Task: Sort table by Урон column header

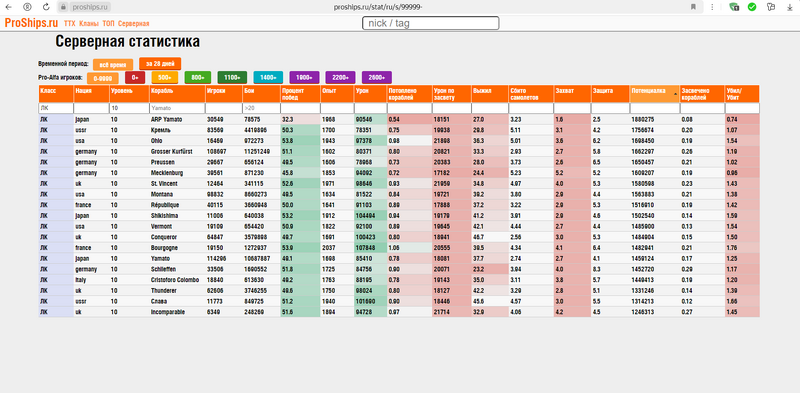Action: [370, 94]
